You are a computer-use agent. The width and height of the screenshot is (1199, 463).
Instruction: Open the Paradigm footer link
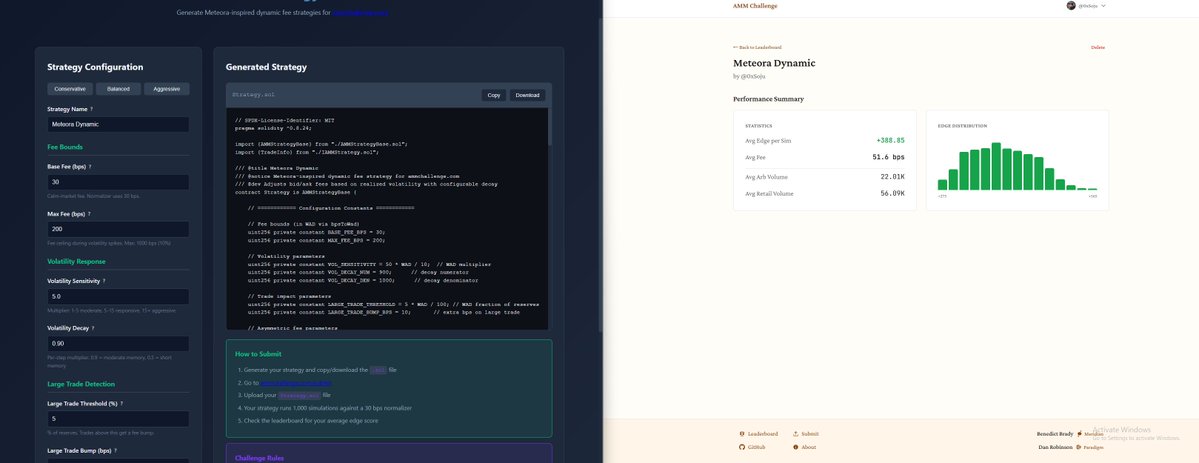point(1094,447)
